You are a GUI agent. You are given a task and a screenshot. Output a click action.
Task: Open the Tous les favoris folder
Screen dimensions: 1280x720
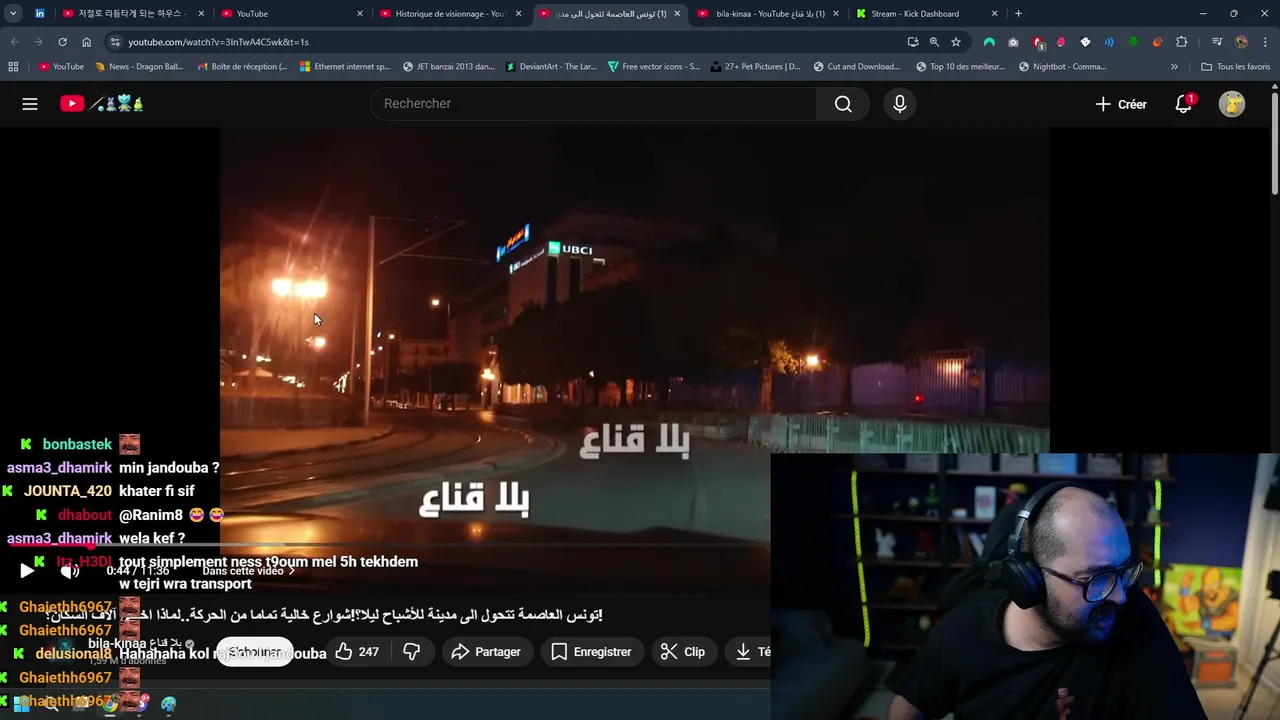1236,67
